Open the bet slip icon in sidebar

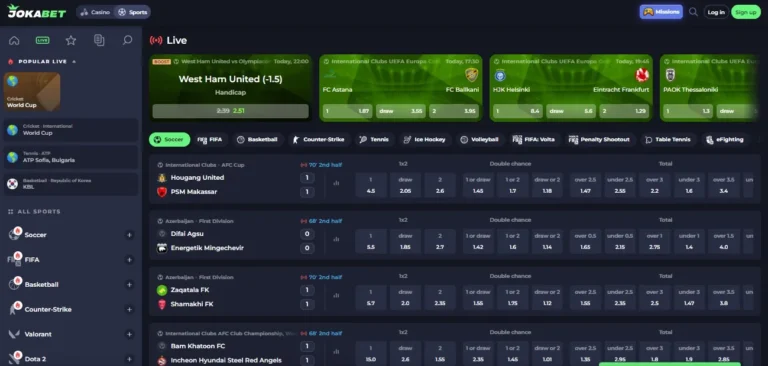(x=99, y=41)
